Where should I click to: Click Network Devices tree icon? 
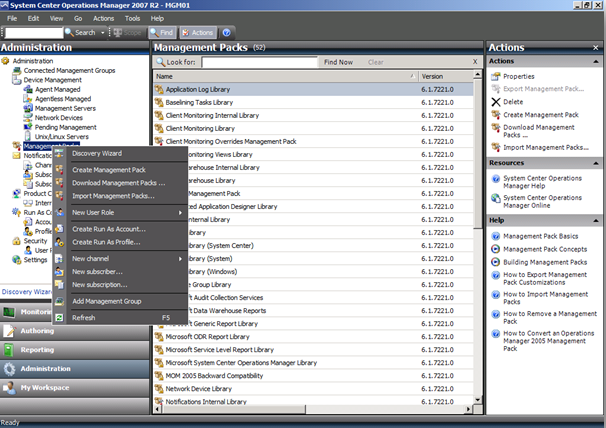[28, 118]
